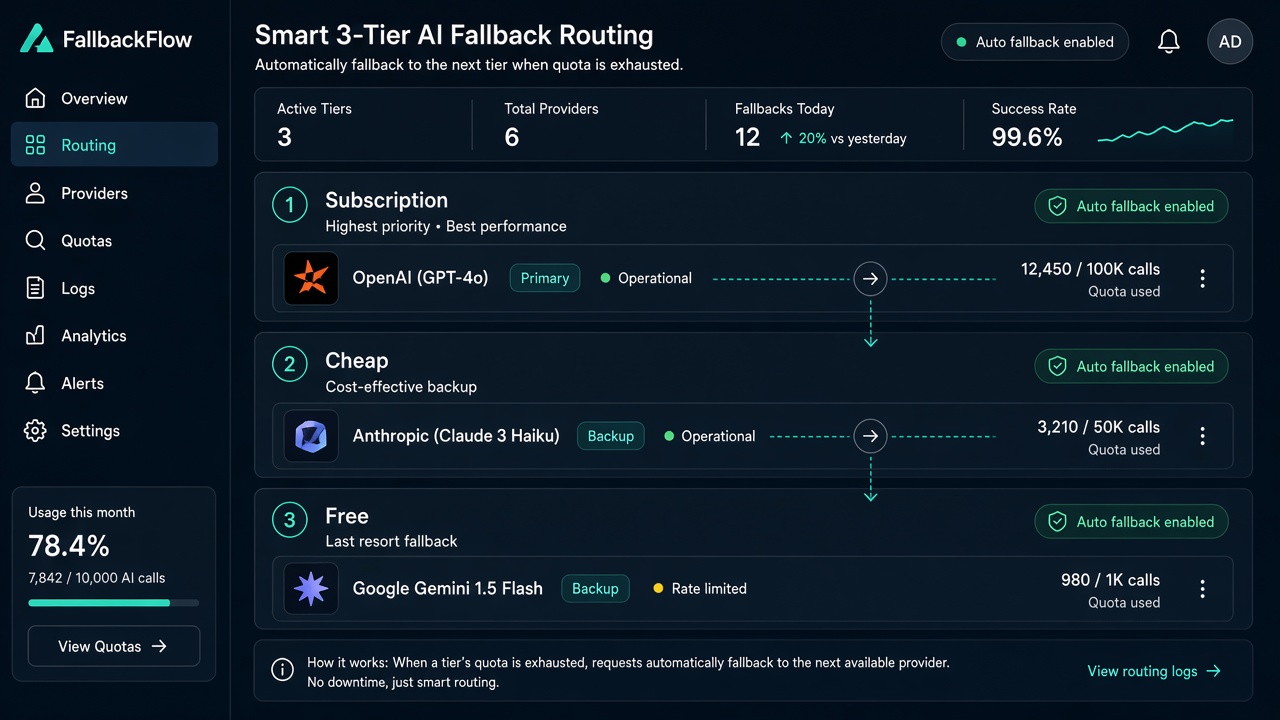
Task: Click the Anthropic provider logo
Action: point(311,436)
